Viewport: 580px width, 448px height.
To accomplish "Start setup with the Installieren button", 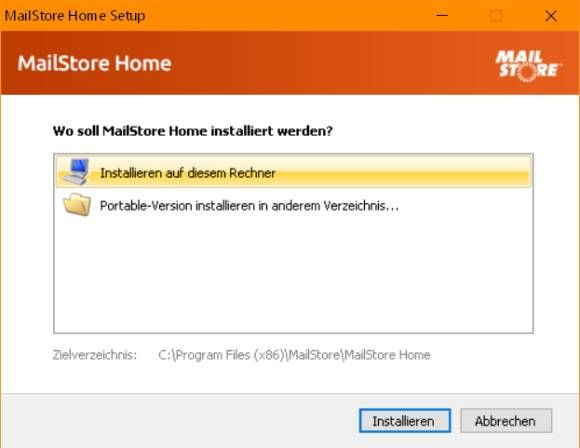I will click(x=405, y=421).
